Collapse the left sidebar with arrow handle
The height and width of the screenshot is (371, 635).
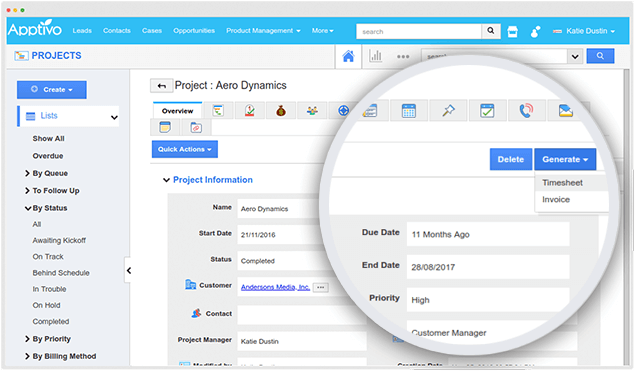(128, 270)
